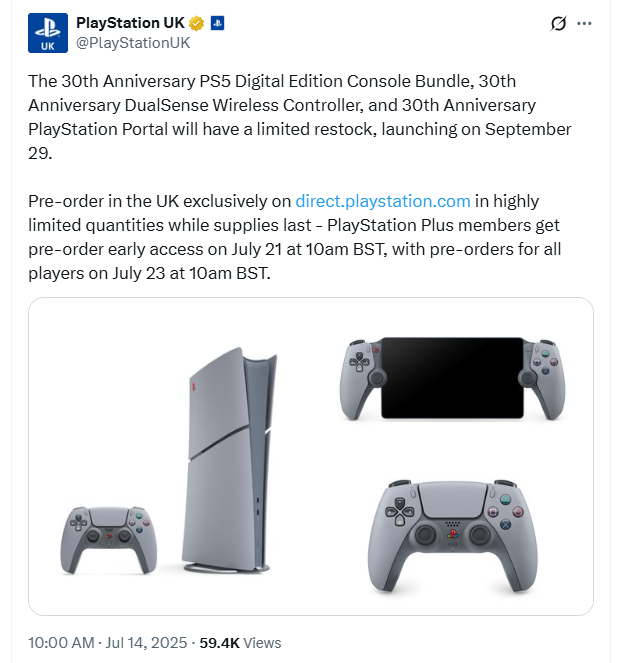Open the three-dot more options menu

[x=585, y=23]
